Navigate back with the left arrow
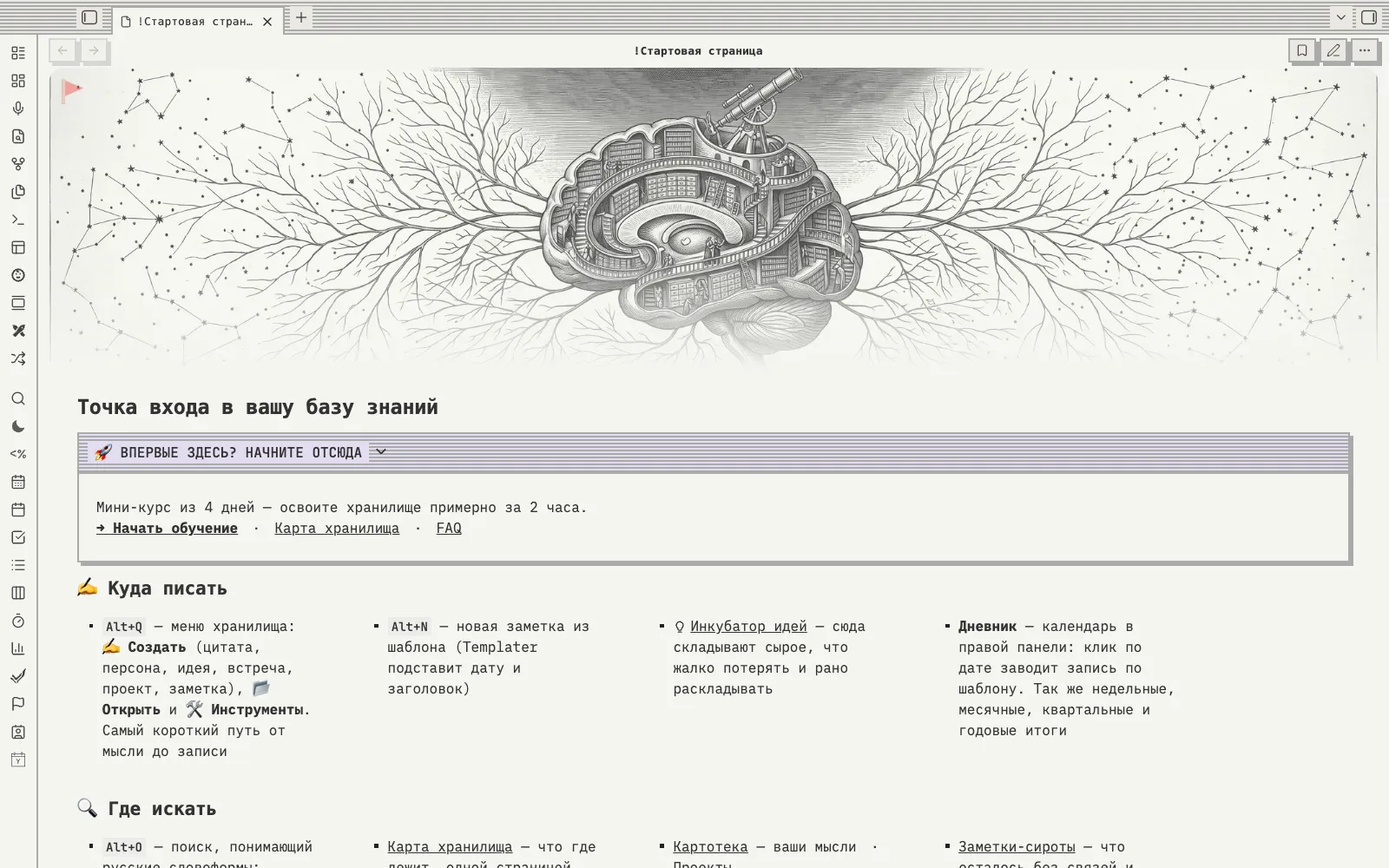 63,50
